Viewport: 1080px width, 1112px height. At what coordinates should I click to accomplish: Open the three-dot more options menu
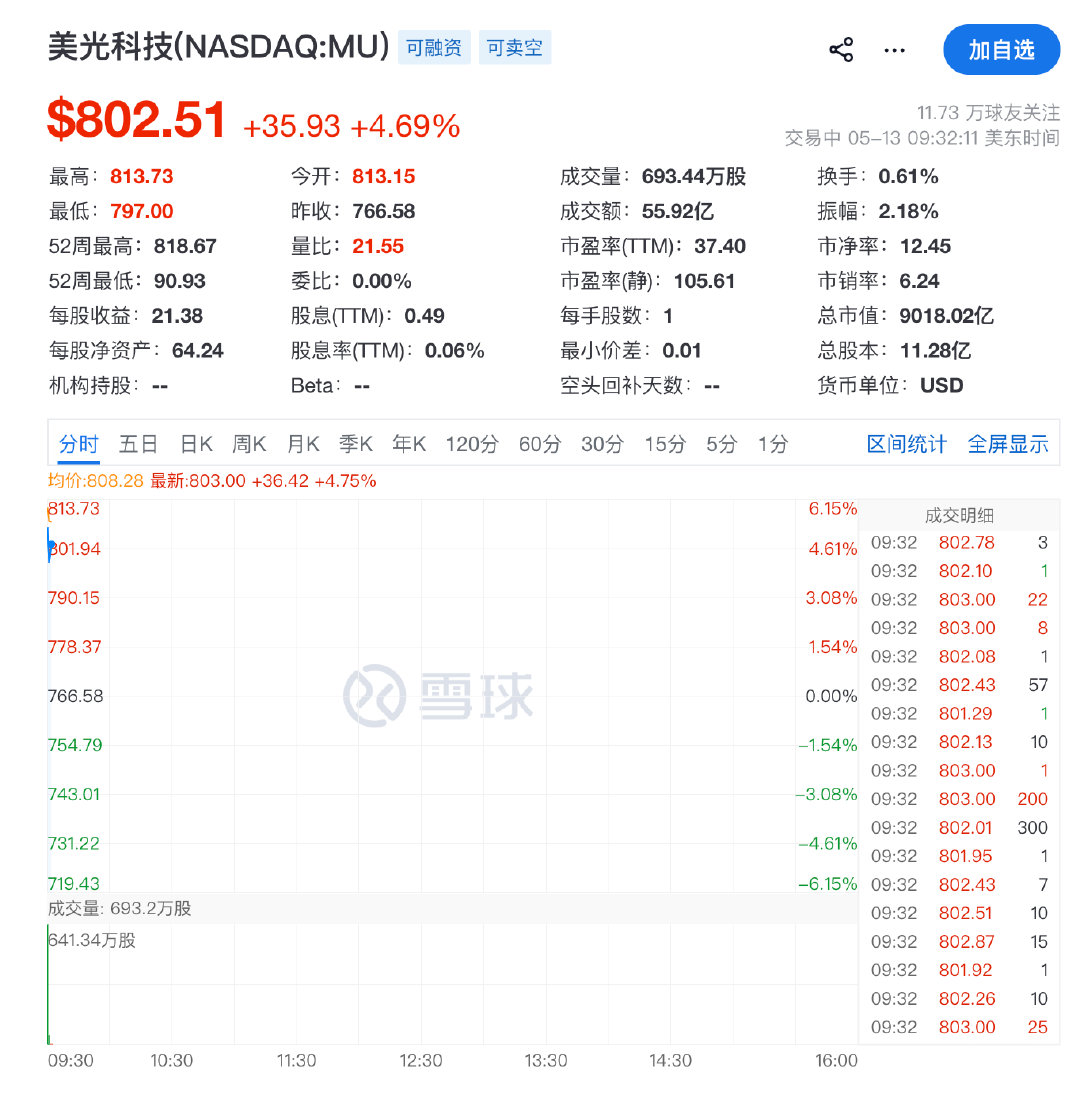pyautogui.click(x=894, y=50)
